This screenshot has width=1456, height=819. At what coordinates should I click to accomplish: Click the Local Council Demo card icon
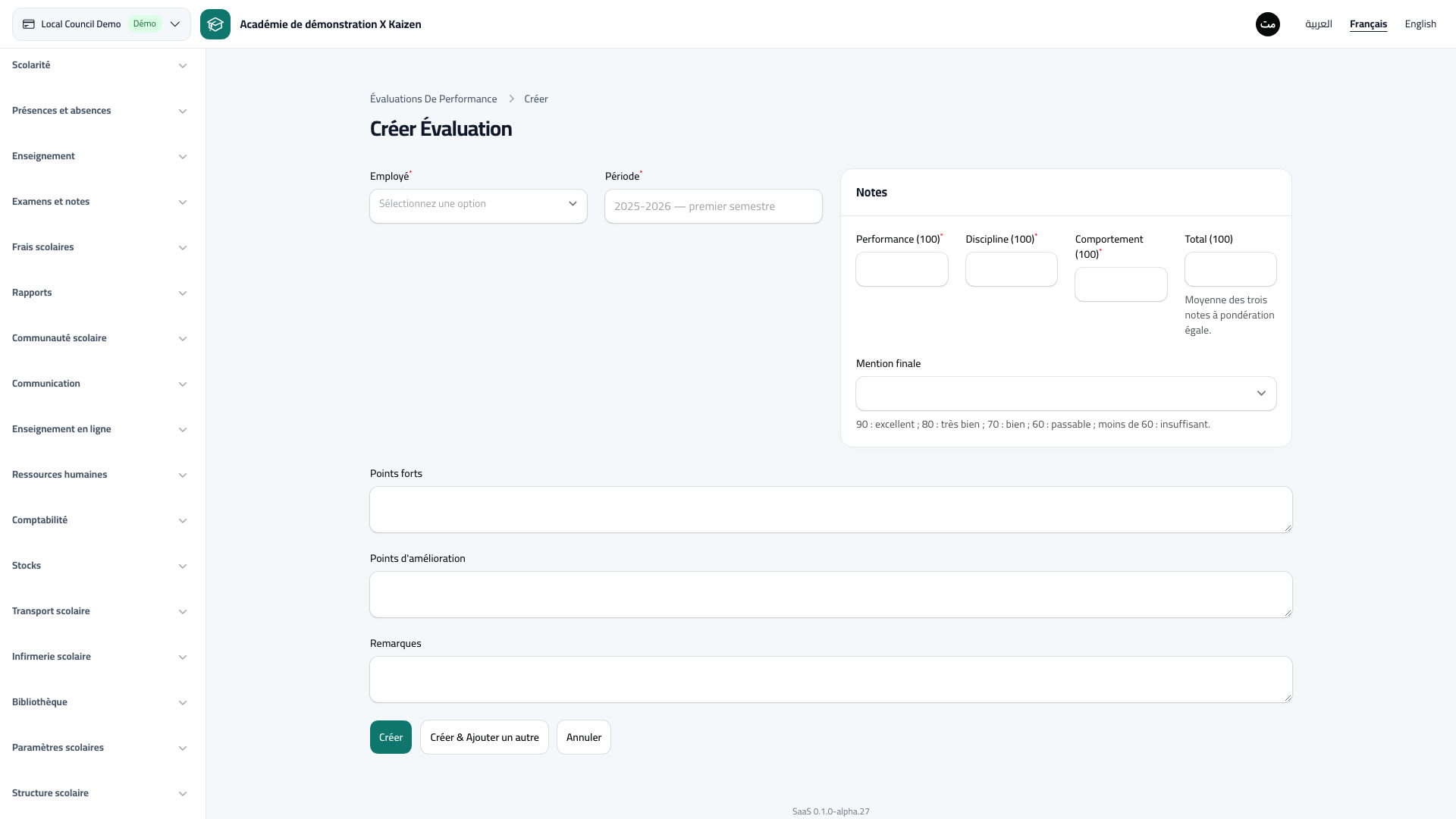[x=29, y=24]
